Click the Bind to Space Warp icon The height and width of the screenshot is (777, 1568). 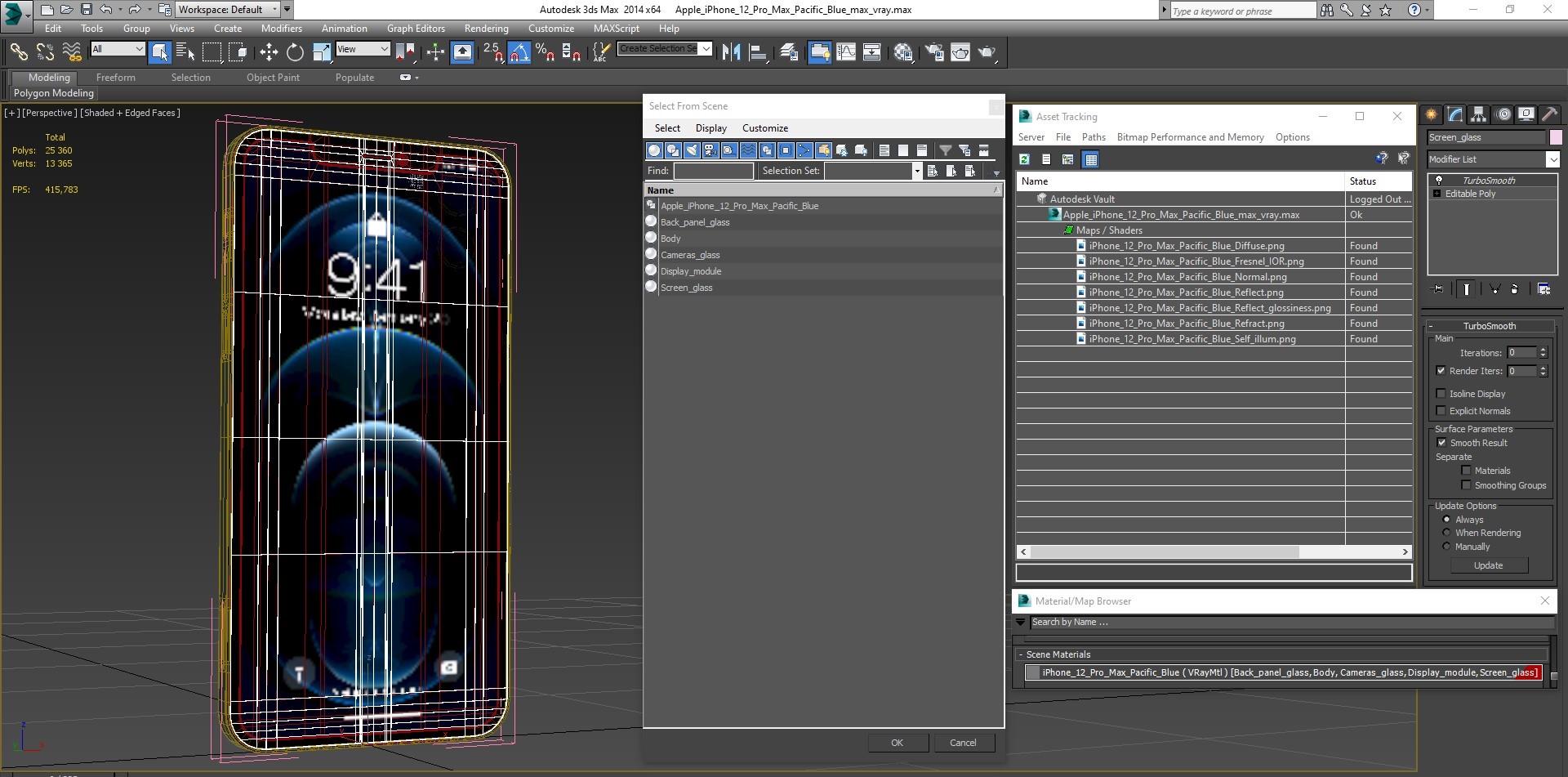(72, 52)
